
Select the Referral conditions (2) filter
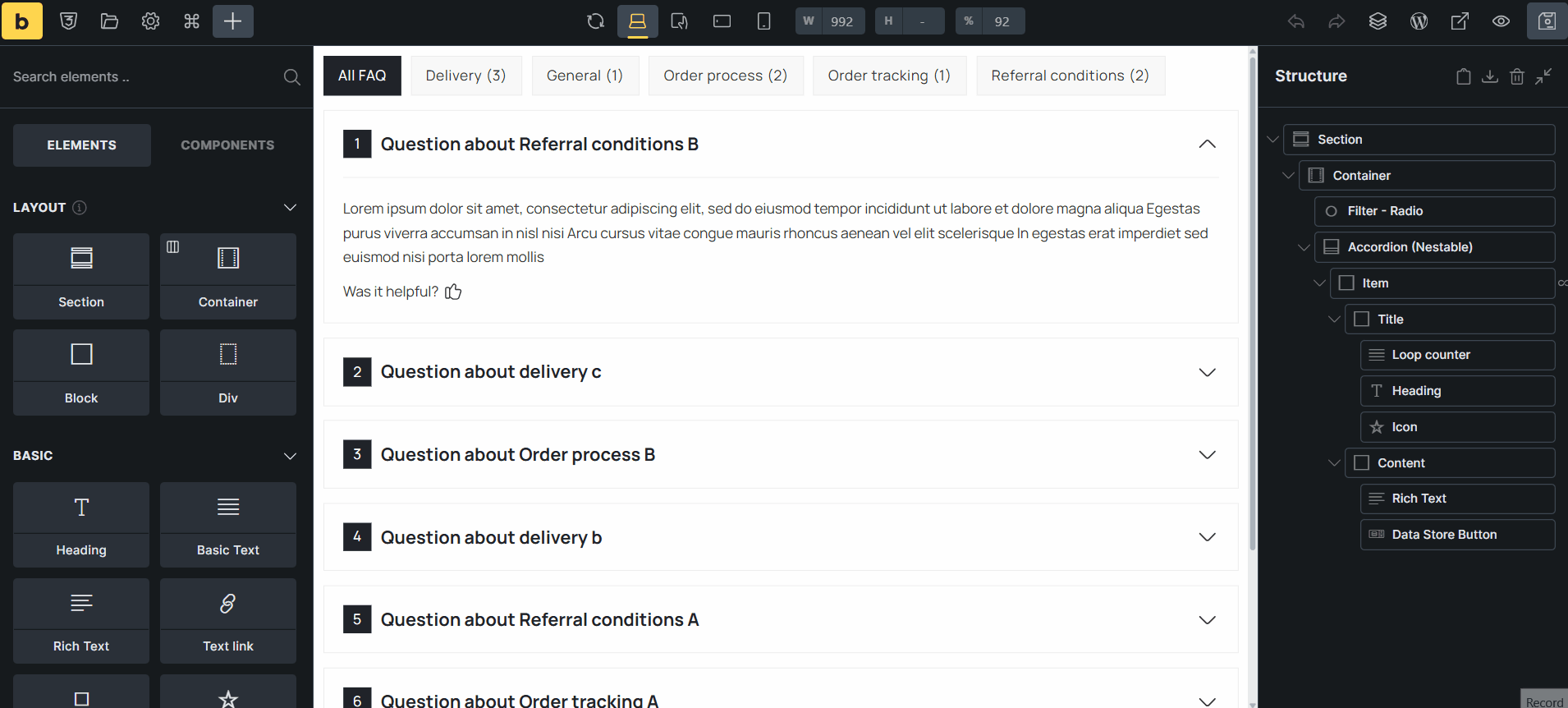pyautogui.click(x=1070, y=76)
